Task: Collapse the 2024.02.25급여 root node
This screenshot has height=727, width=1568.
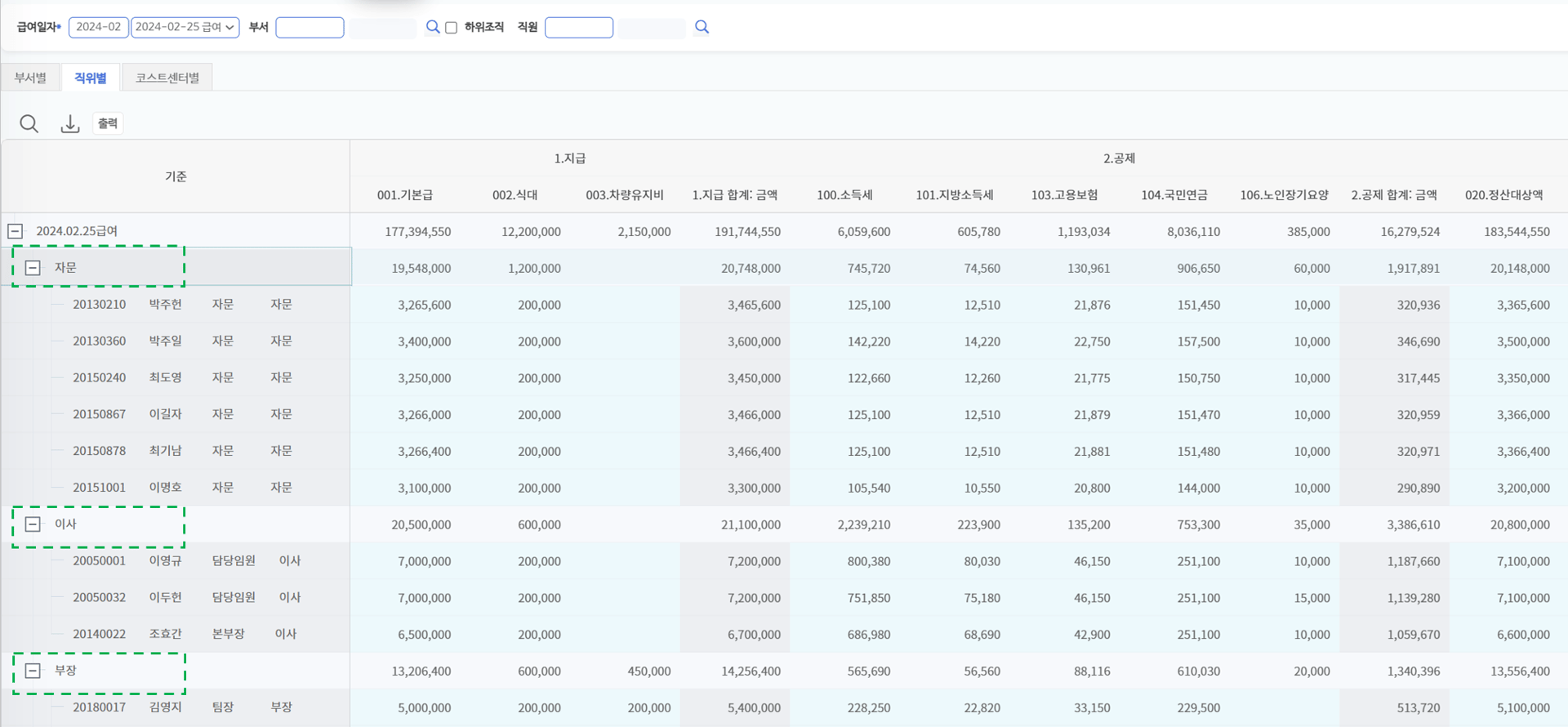Action: pyautogui.click(x=15, y=231)
